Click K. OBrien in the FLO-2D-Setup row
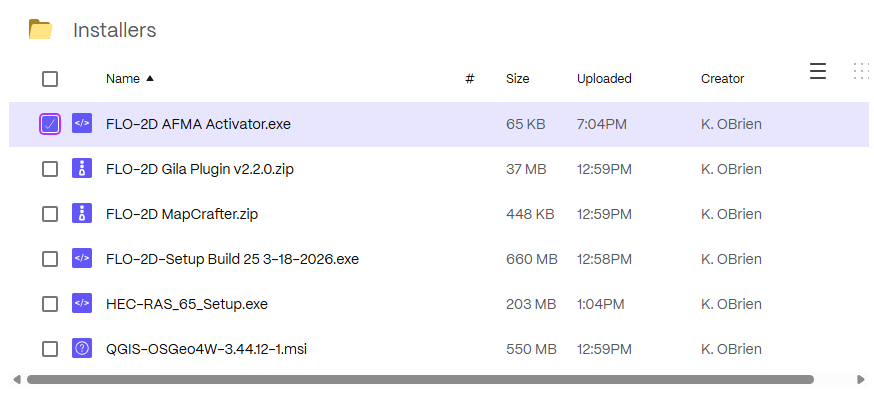This screenshot has height=396, width=874. point(731,259)
